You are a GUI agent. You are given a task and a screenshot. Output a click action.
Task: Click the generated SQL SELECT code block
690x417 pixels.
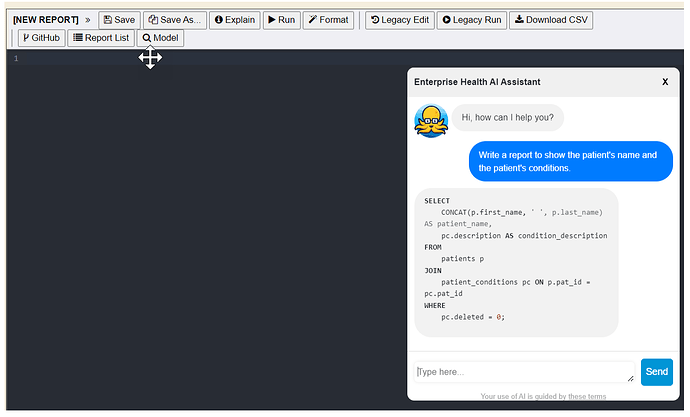(x=516, y=260)
